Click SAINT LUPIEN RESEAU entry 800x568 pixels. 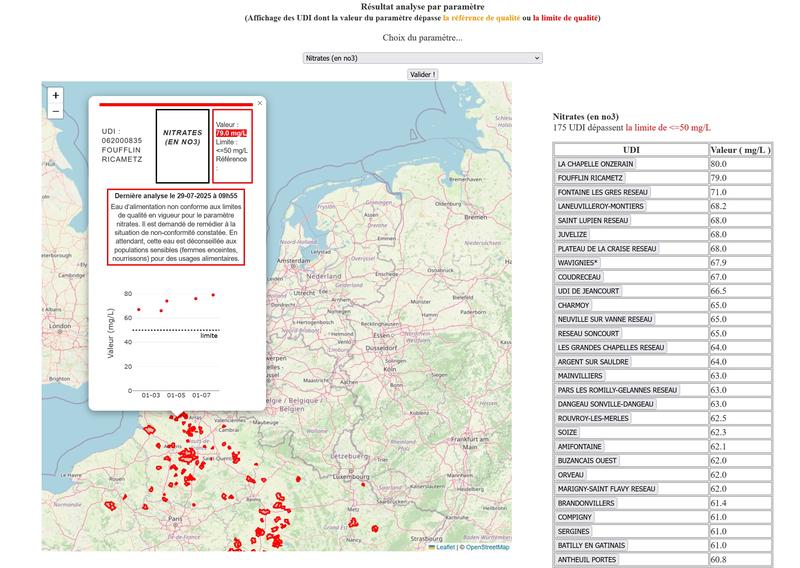point(593,220)
